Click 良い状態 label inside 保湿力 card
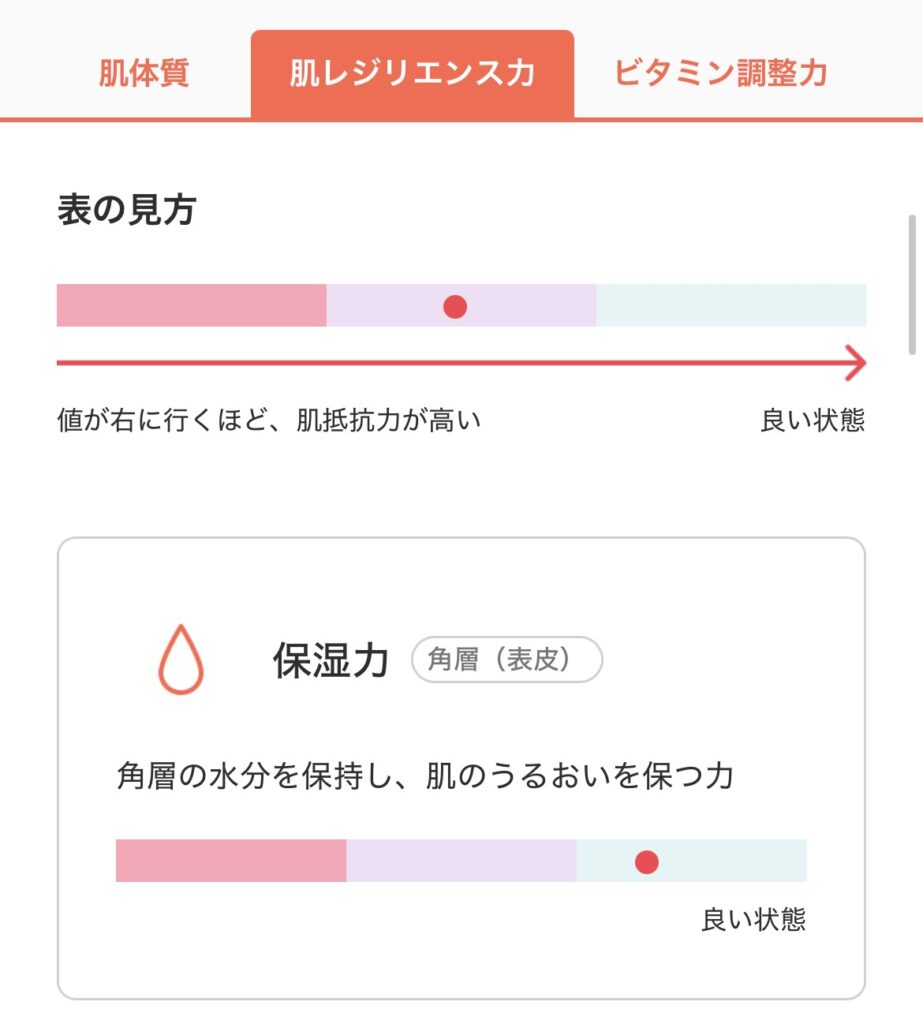923x1024 pixels. pyautogui.click(x=753, y=920)
